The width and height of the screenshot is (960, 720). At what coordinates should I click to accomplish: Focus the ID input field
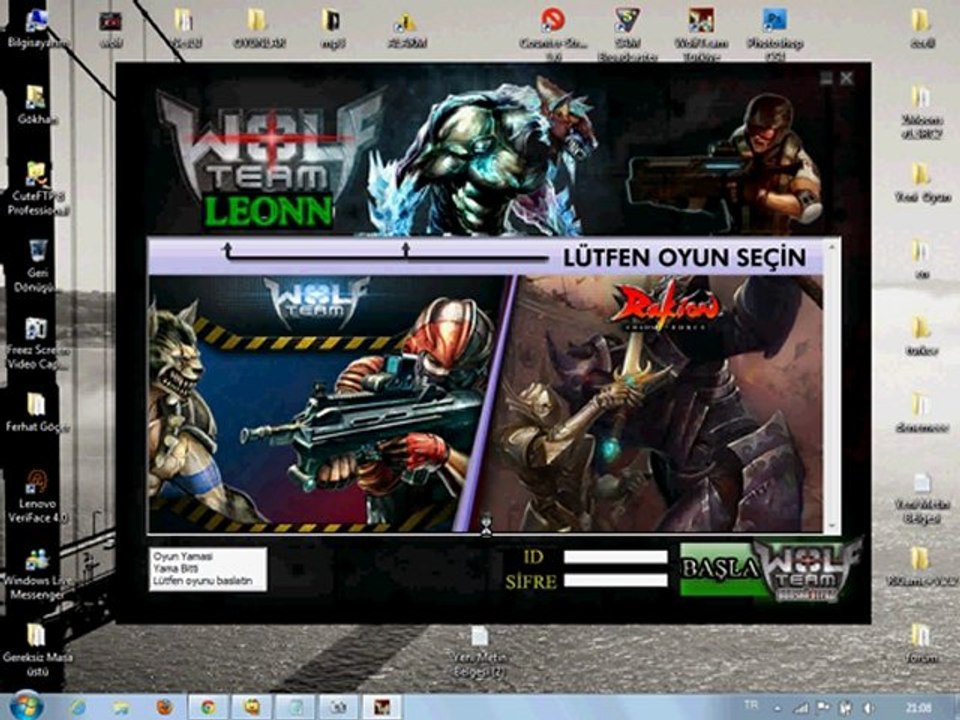615,557
